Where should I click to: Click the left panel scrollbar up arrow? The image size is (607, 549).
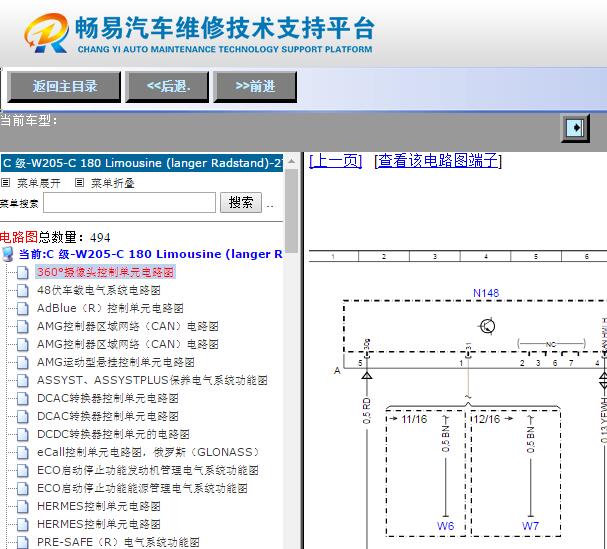coord(291,161)
